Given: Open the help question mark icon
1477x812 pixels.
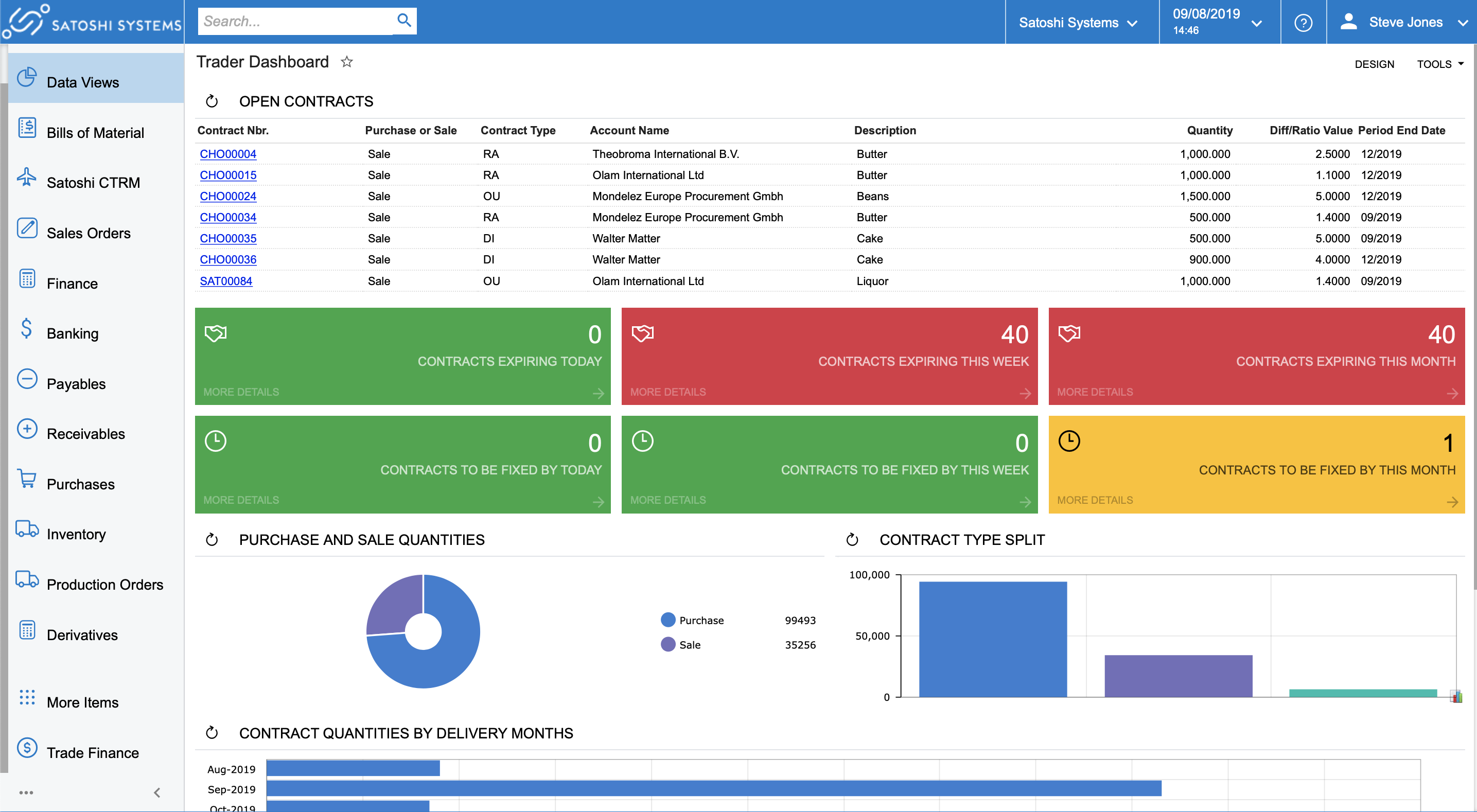Looking at the screenshot, I should (x=1303, y=23).
